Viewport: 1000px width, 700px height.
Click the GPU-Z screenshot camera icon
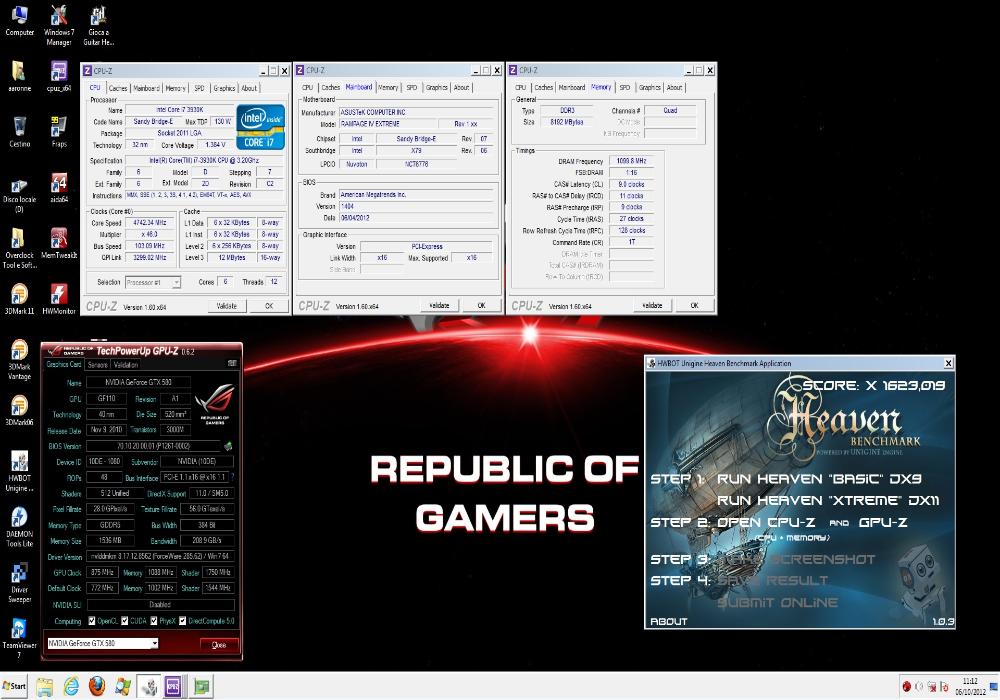pyautogui.click(x=232, y=363)
